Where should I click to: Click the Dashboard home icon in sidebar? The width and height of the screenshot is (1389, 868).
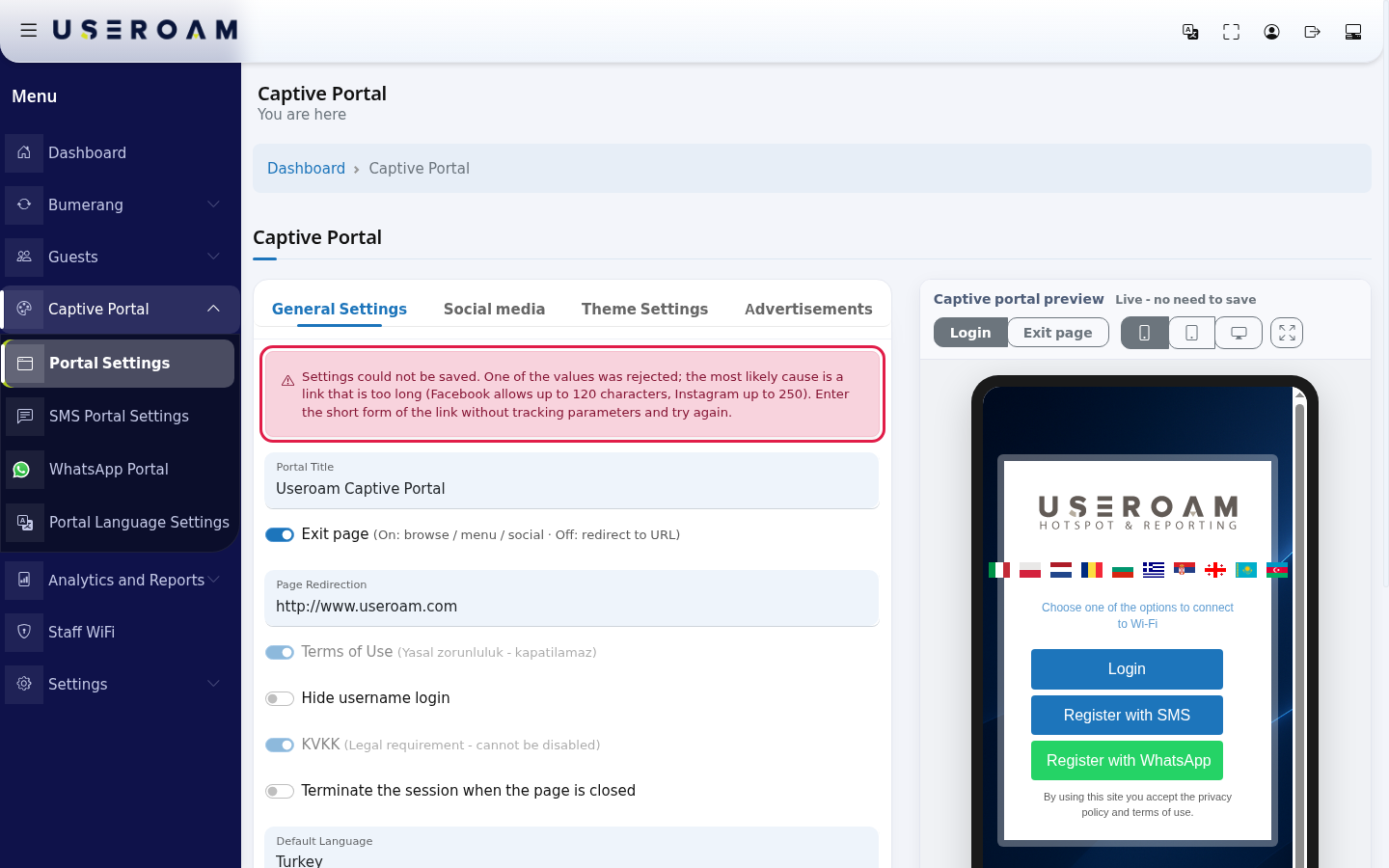point(24,152)
